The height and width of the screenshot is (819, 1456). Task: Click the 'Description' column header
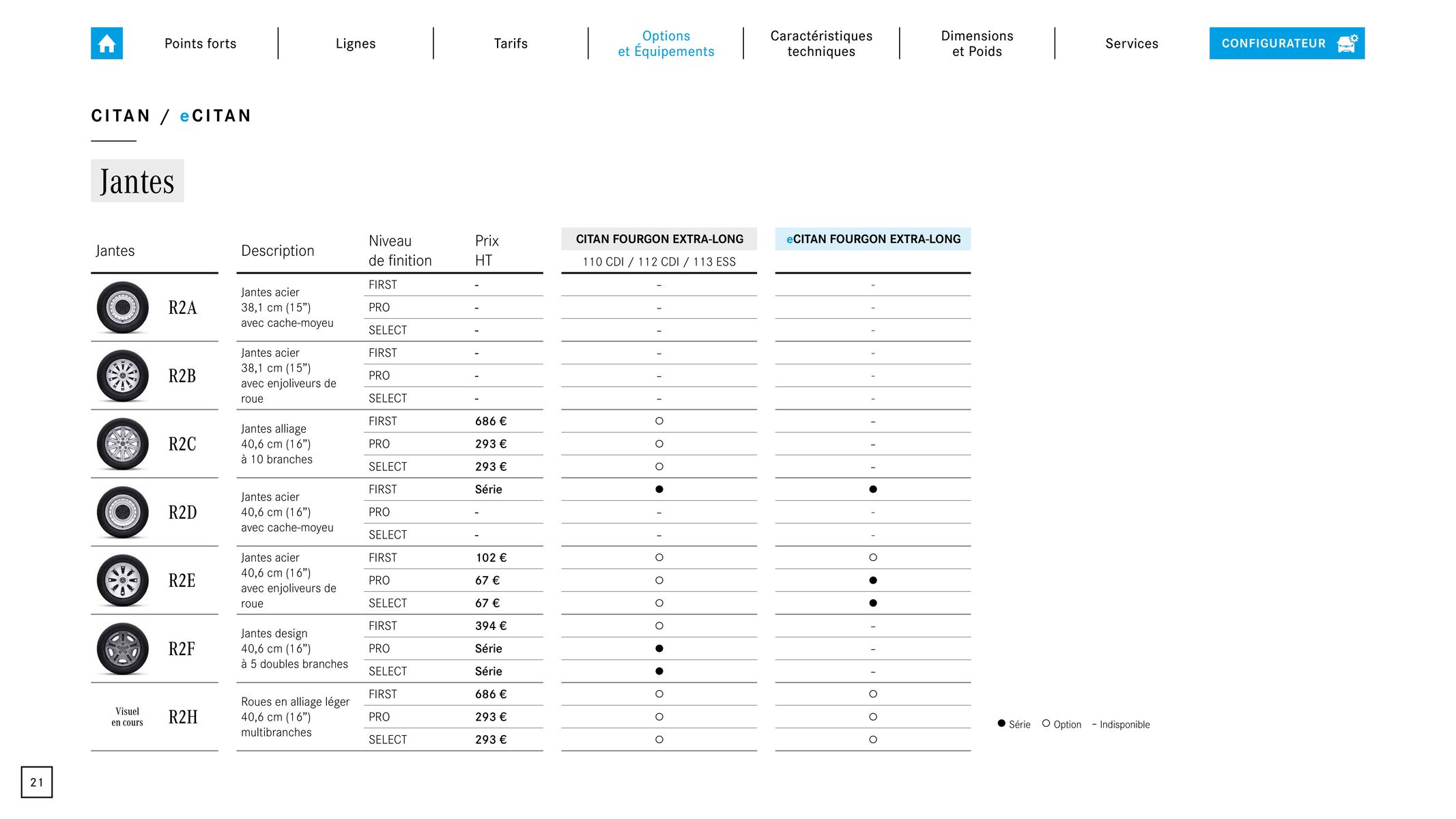point(278,250)
